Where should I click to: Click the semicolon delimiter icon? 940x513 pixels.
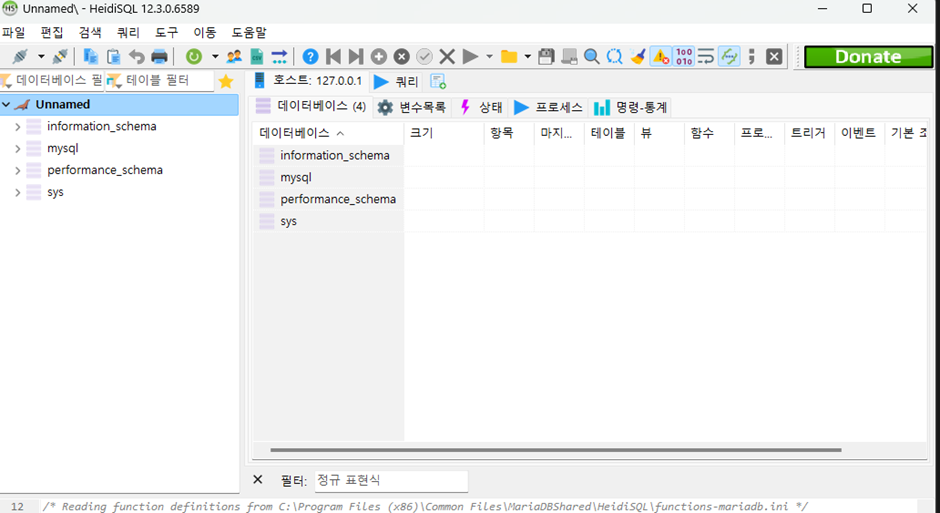point(752,56)
